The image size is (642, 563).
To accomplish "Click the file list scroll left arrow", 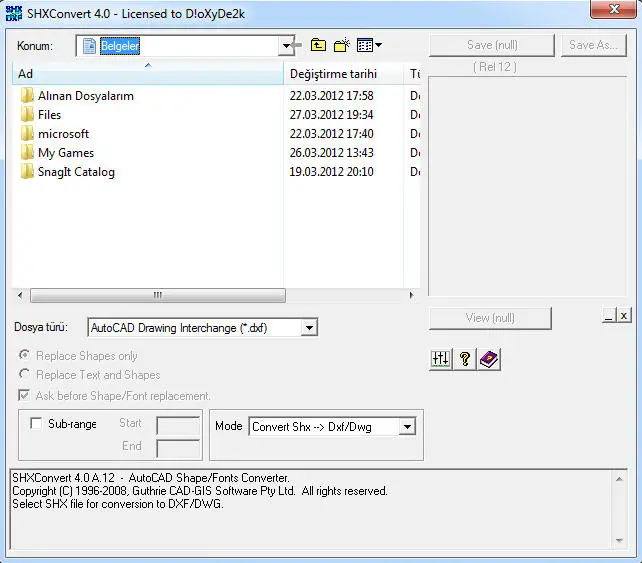I will coord(20,295).
